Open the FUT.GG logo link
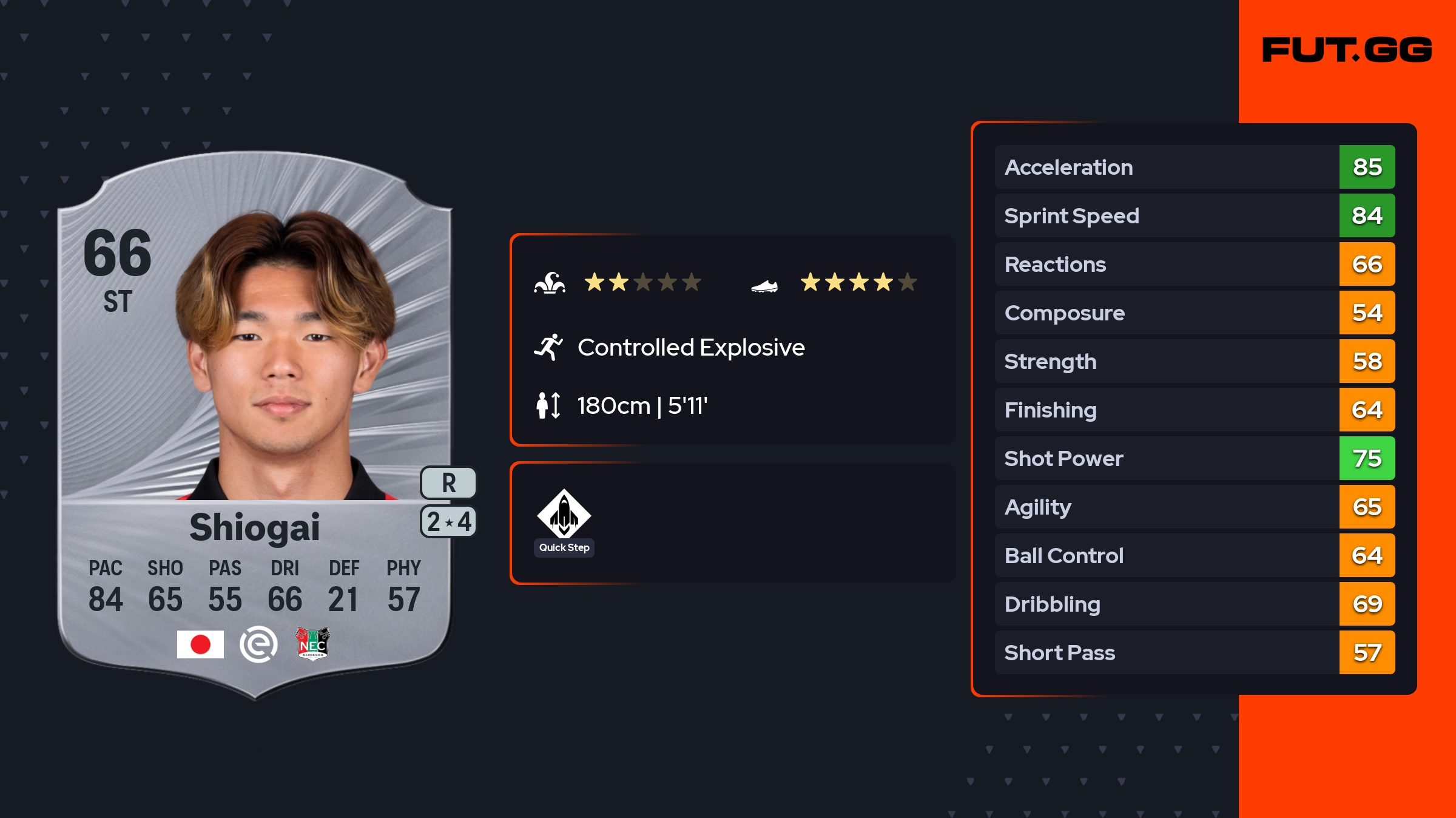This screenshot has height=818, width=1456. [x=1347, y=50]
